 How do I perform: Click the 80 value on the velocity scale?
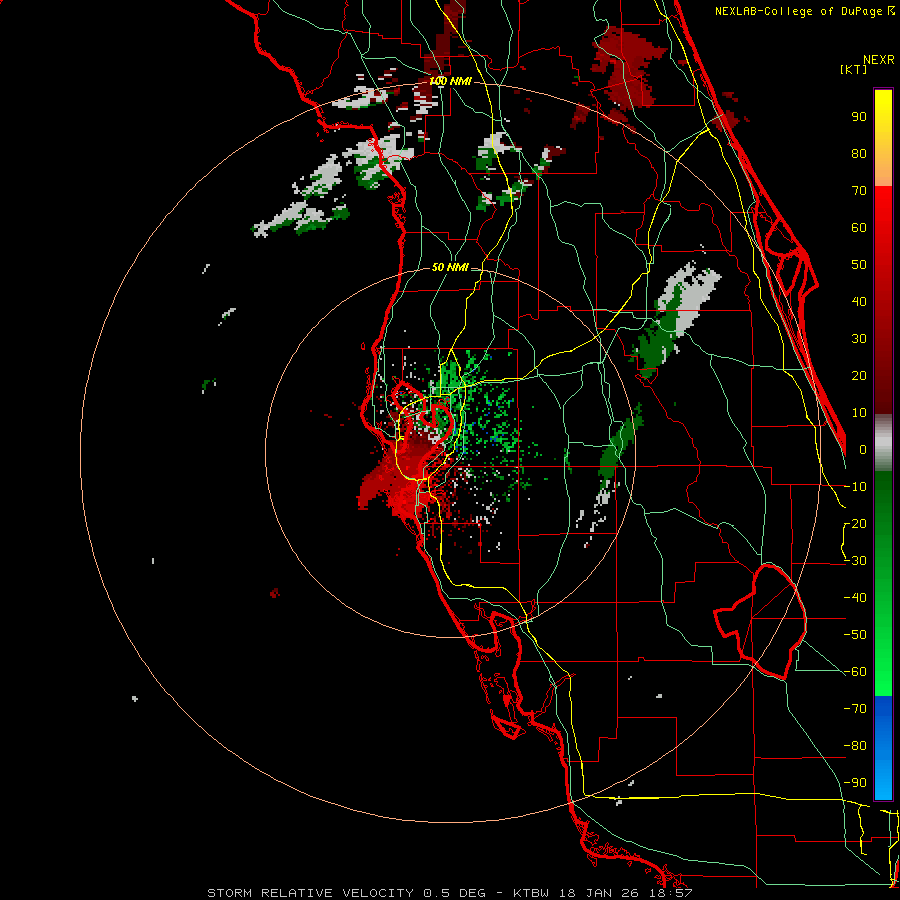(x=859, y=154)
